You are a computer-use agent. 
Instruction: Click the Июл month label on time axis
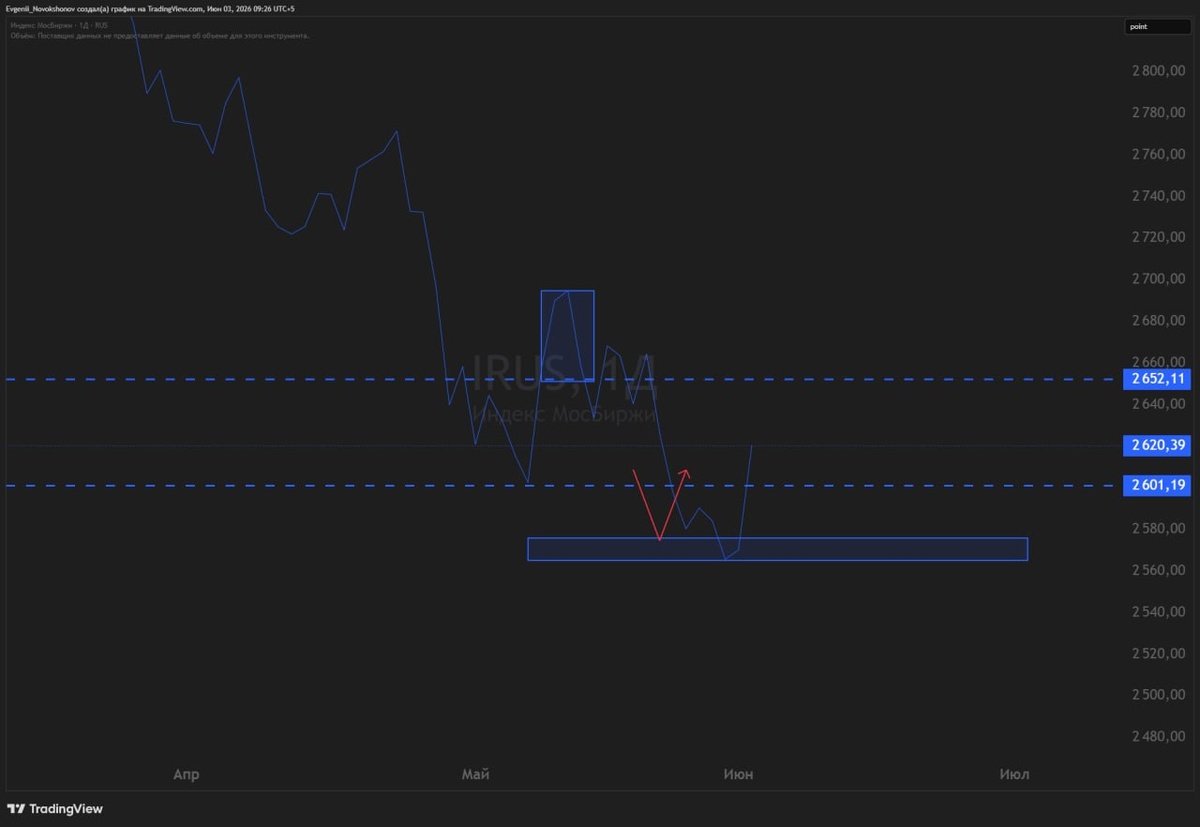(1014, 774)
